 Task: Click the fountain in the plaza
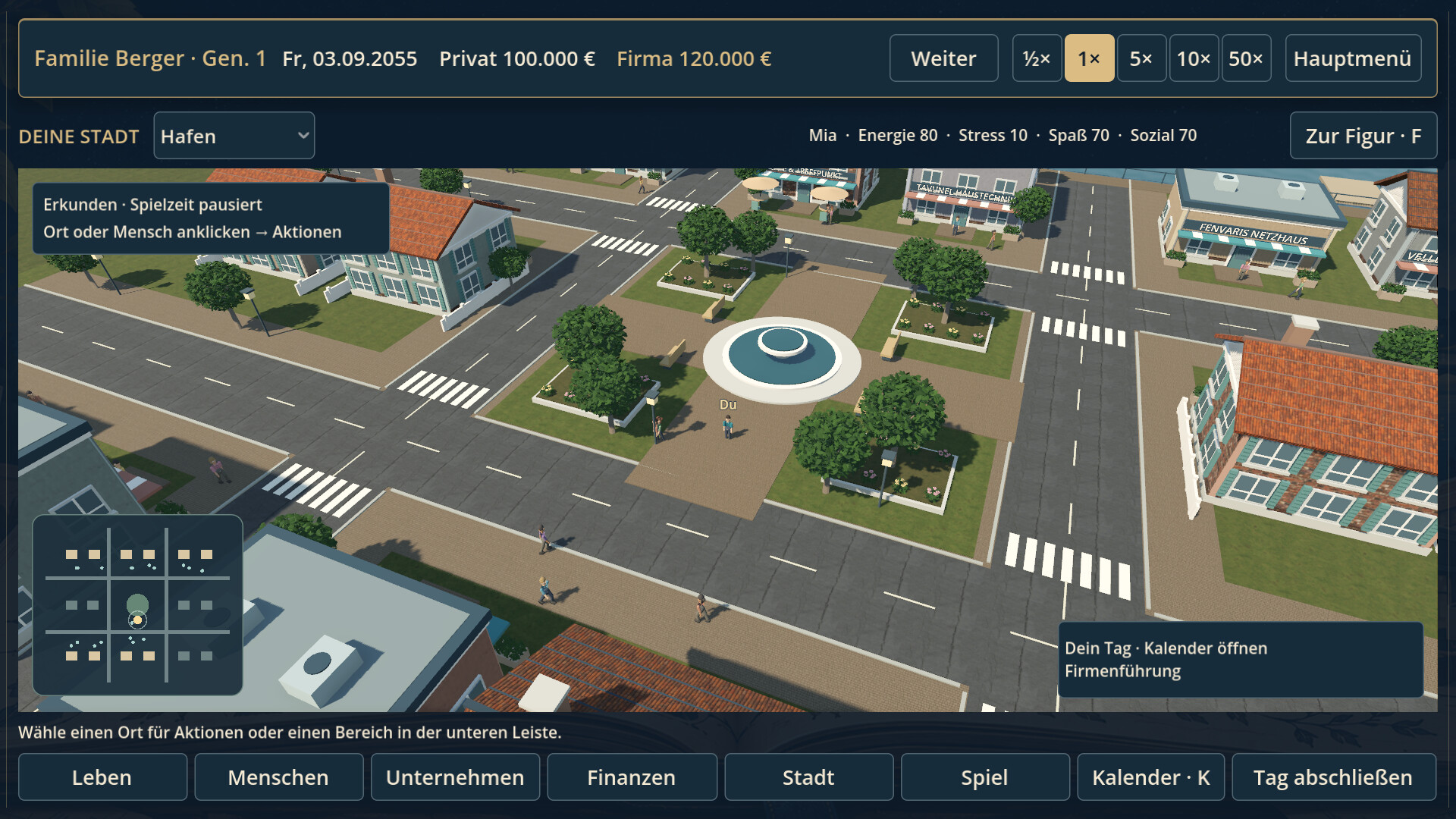(782, 359)
